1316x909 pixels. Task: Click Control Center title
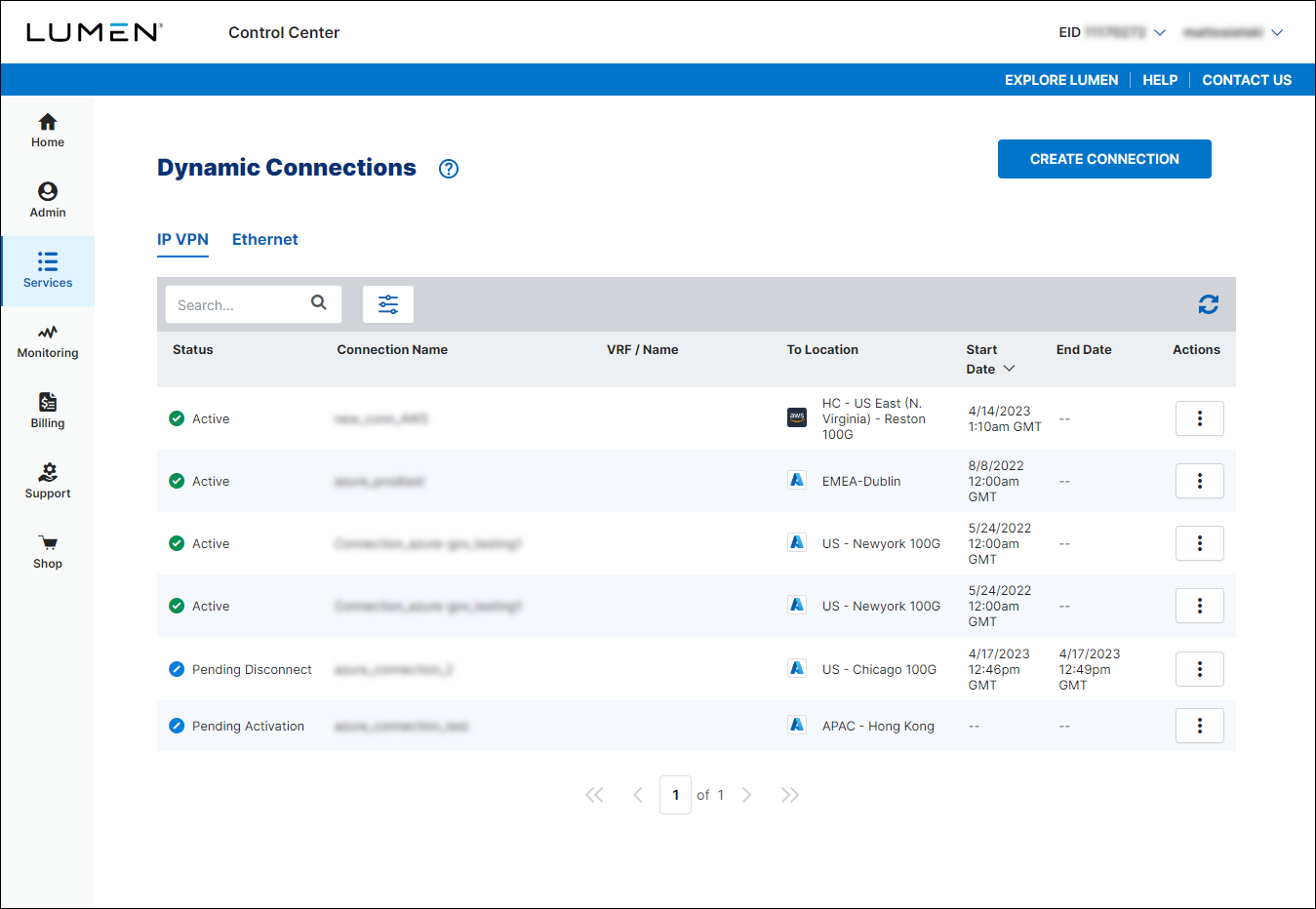tap(284, 32)
